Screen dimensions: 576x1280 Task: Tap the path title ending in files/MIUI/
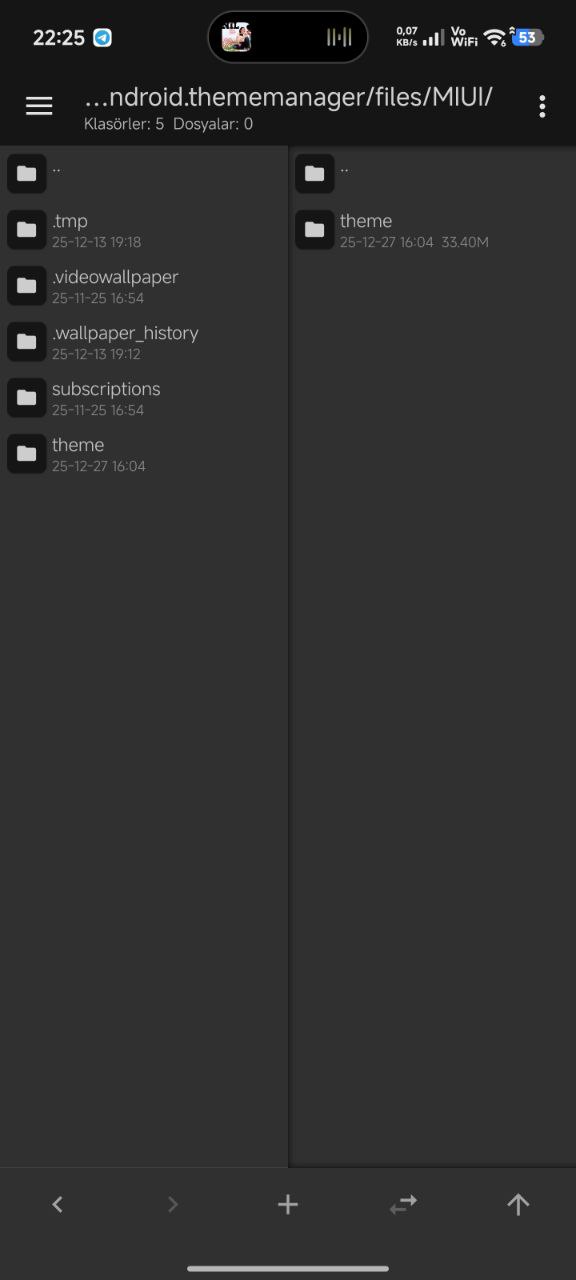(288, 97)
